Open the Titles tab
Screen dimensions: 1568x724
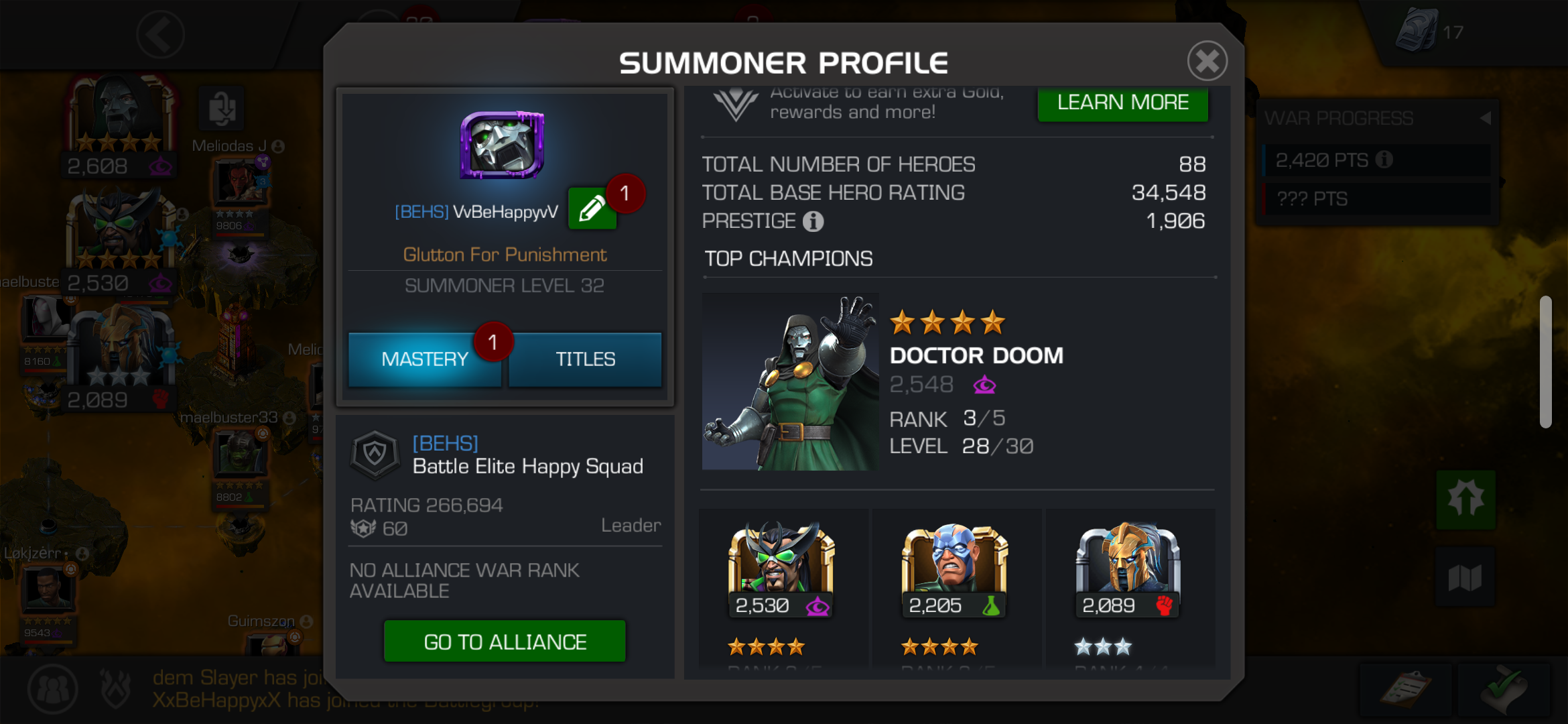(585, 359)
